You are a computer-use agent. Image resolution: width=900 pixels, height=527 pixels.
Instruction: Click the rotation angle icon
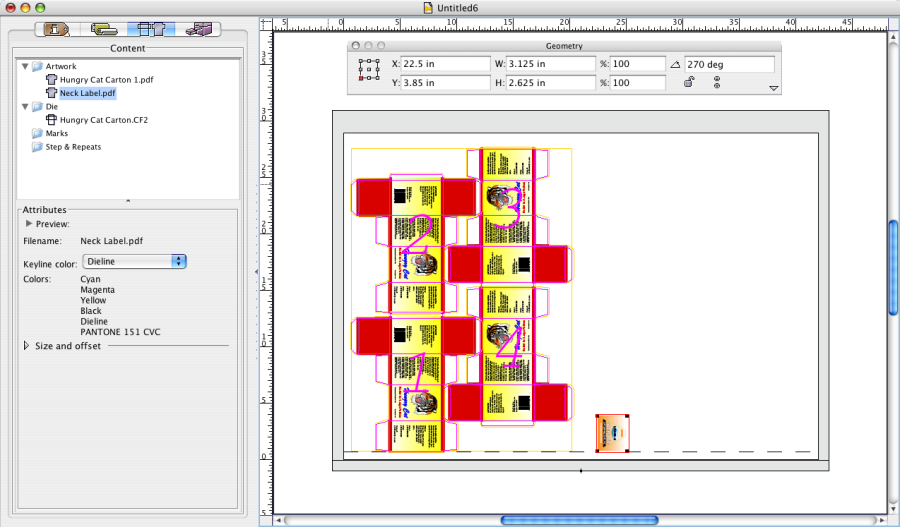pos(675,64)
